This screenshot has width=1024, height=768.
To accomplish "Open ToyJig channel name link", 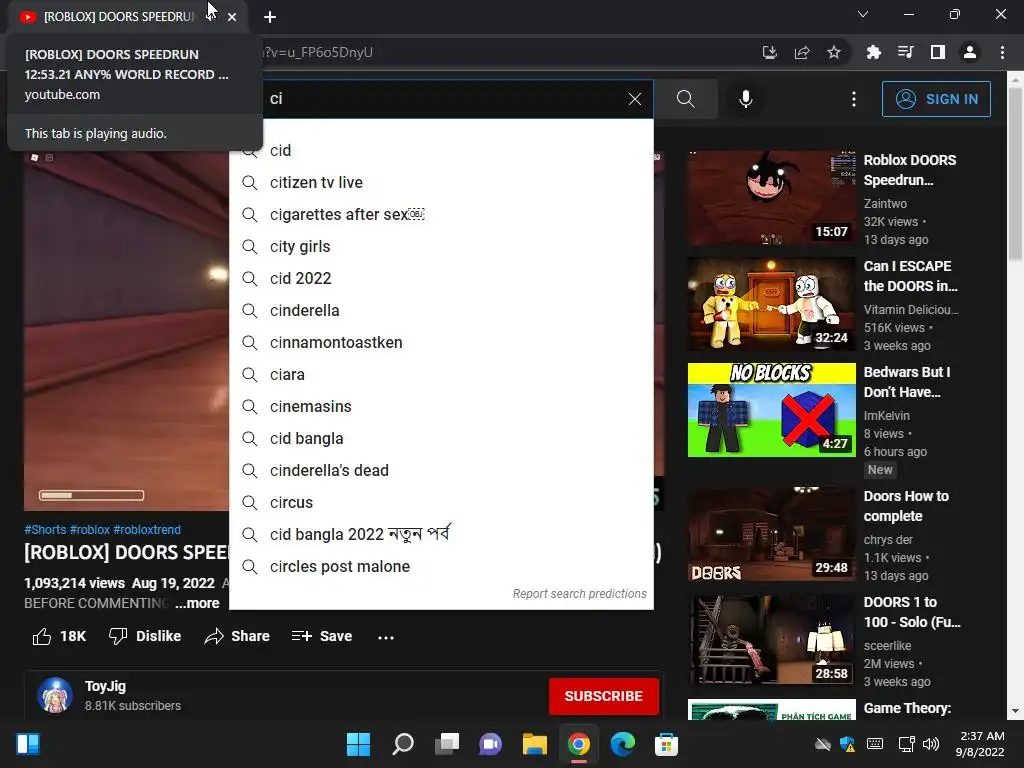I will tap(105, 686).
